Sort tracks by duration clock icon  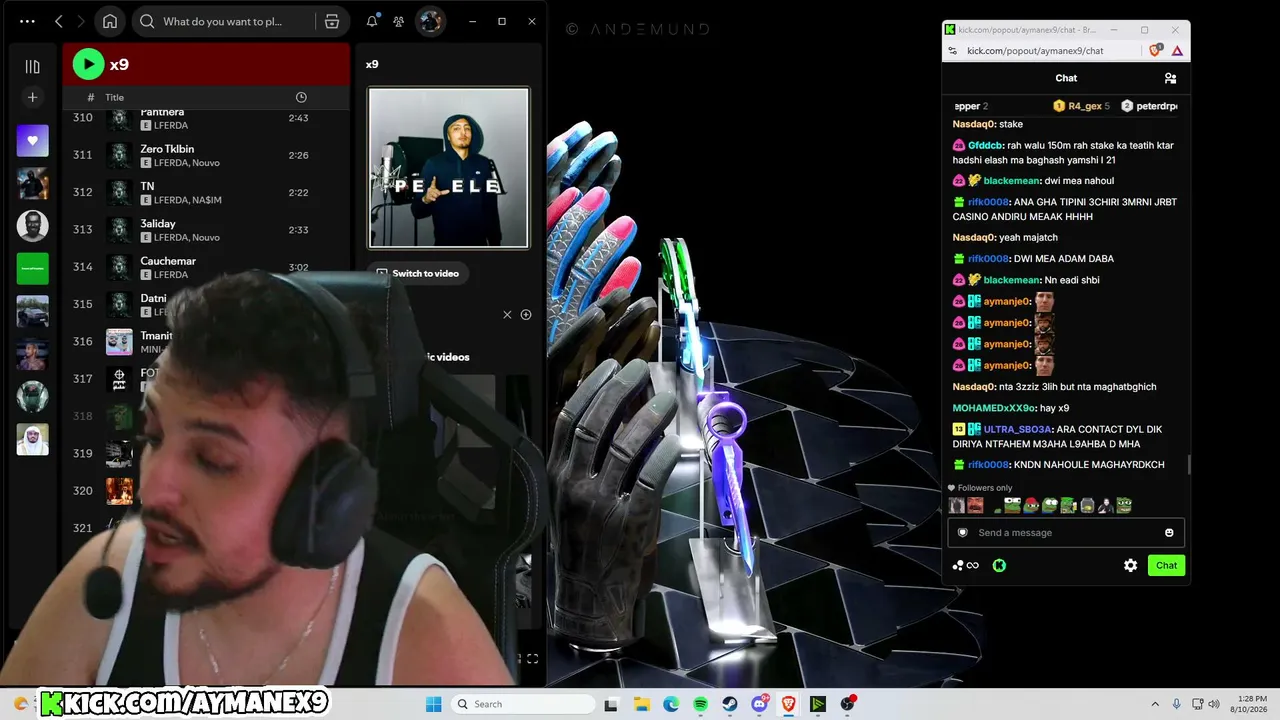point(301,97)
